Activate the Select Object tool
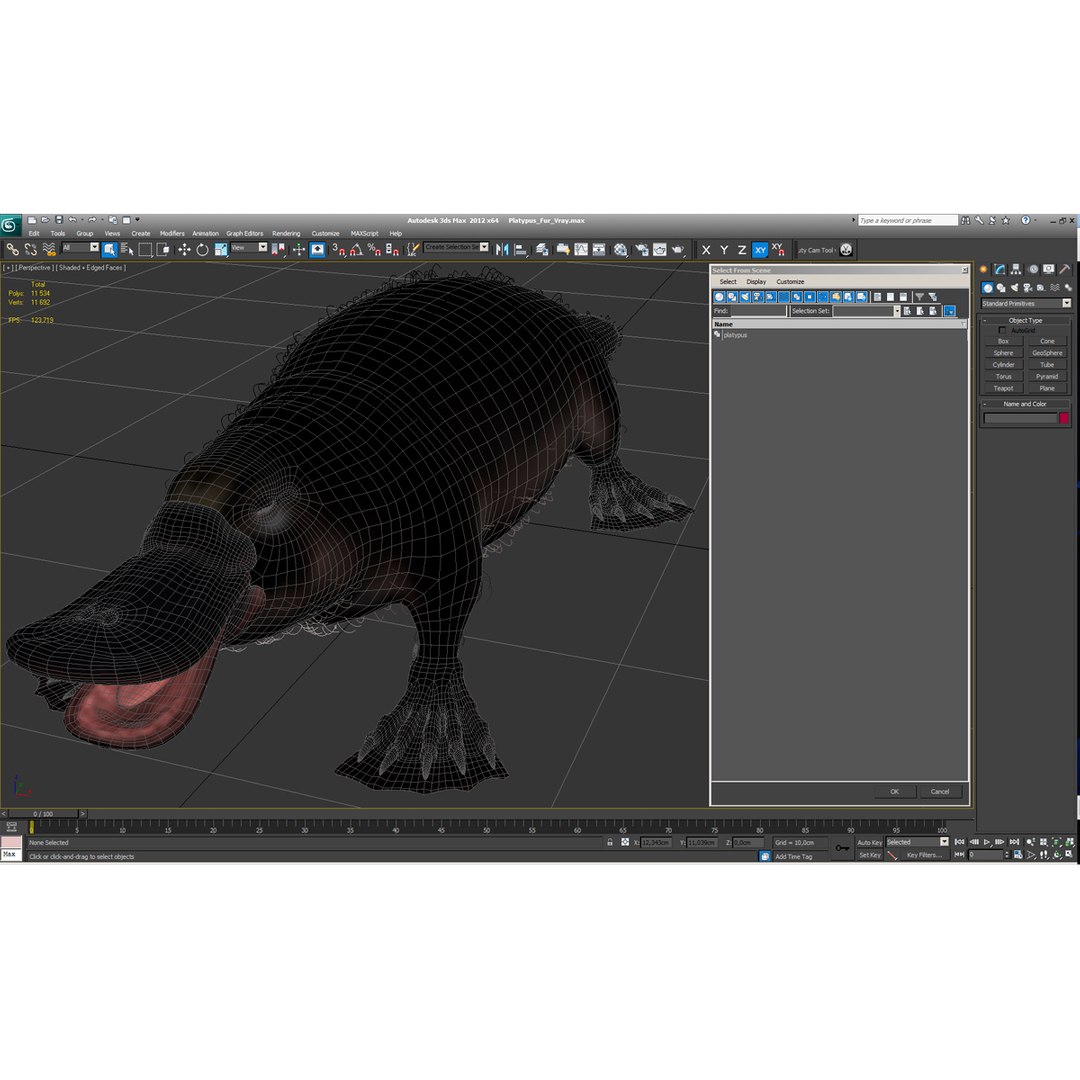Screen dimensions: 1080x1080 tap(110, 249)
